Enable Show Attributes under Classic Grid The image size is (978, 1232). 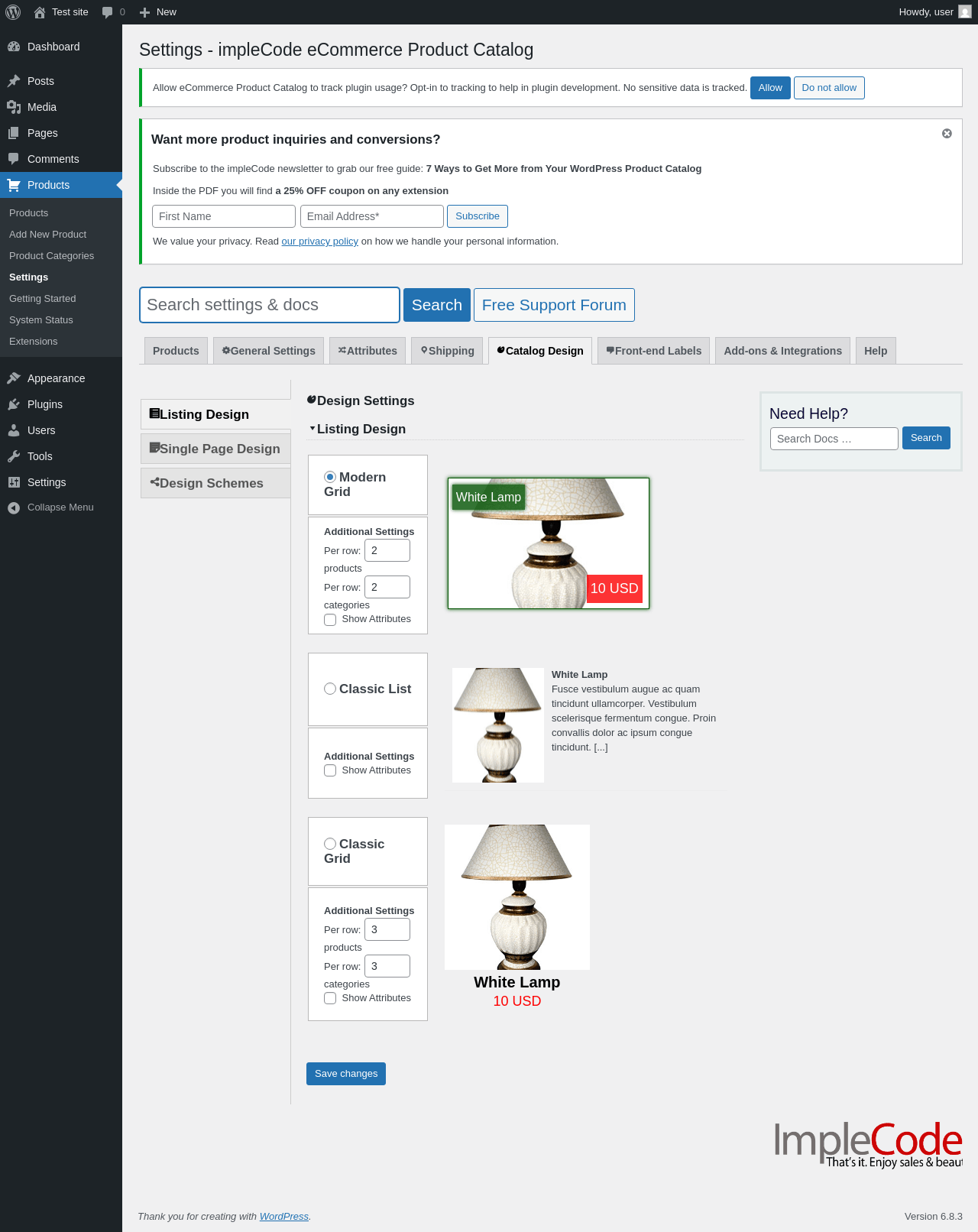click(x=330, y=998)
